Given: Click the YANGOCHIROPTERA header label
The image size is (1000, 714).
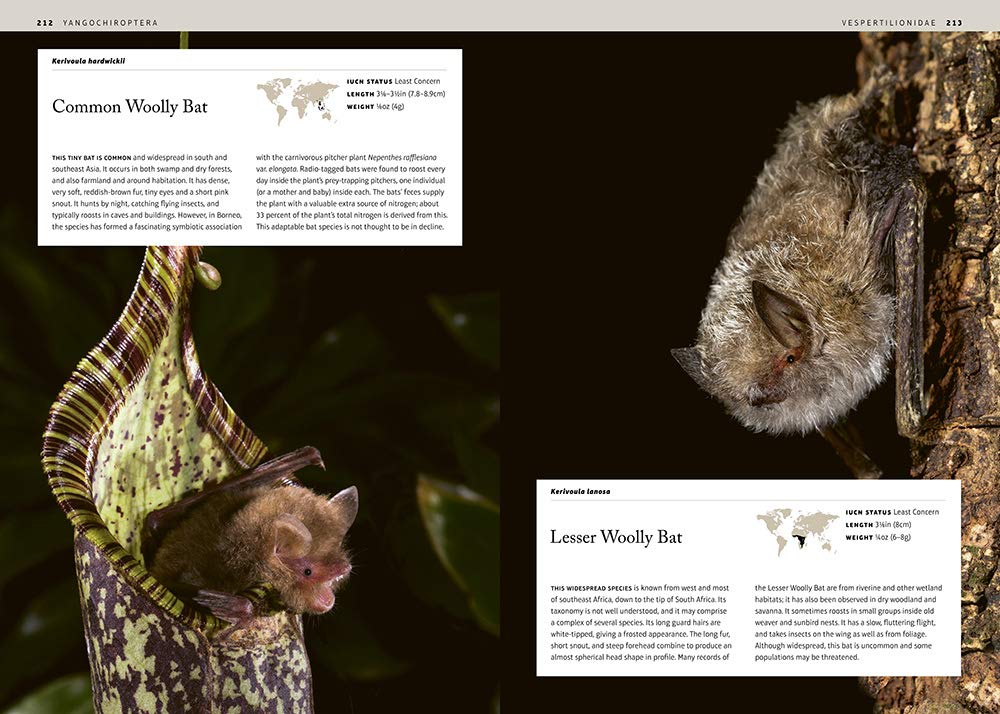Looking at the screenshot, I should point(111,22).
